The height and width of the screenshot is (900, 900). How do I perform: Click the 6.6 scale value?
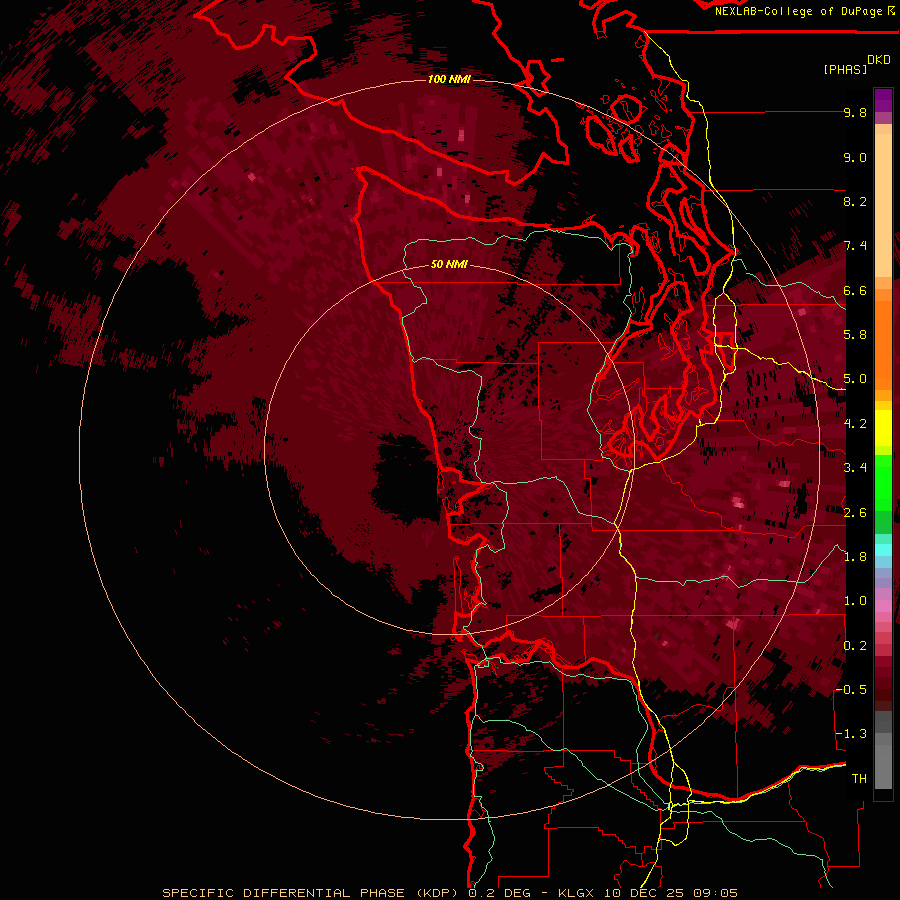click(855, 290)
